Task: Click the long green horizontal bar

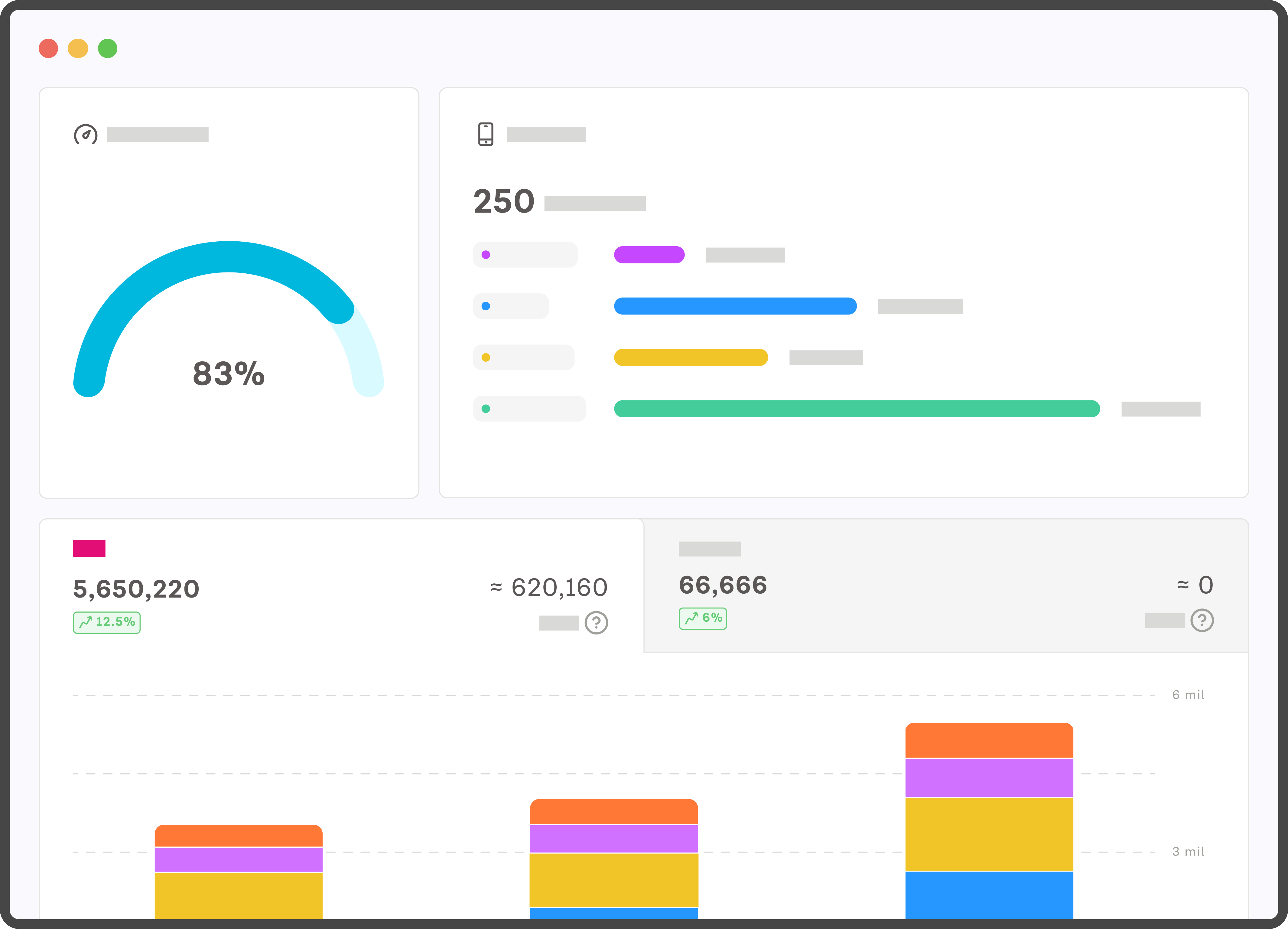Action: (856, 409)
